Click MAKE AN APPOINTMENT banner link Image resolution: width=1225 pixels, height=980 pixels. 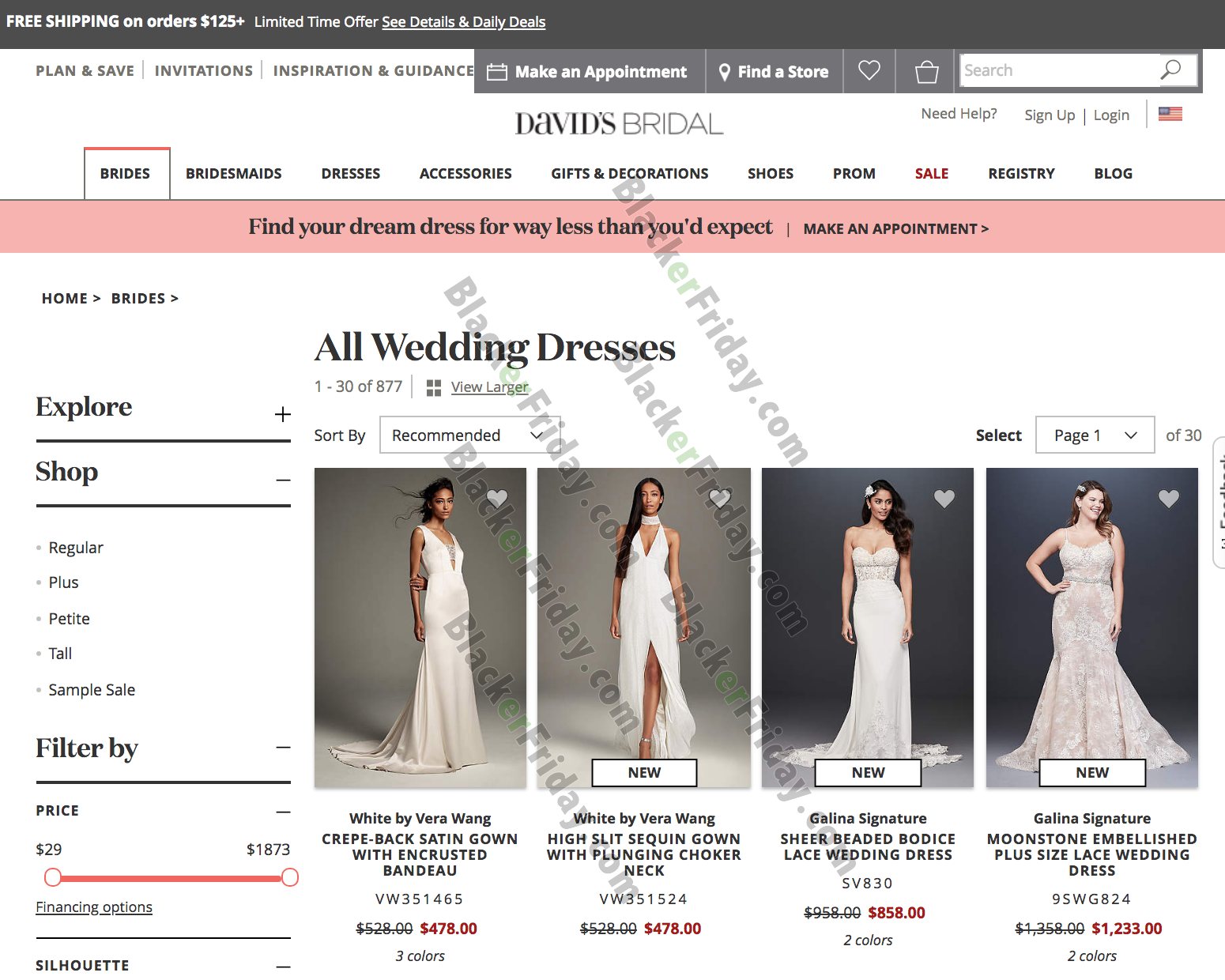point(895,228)
